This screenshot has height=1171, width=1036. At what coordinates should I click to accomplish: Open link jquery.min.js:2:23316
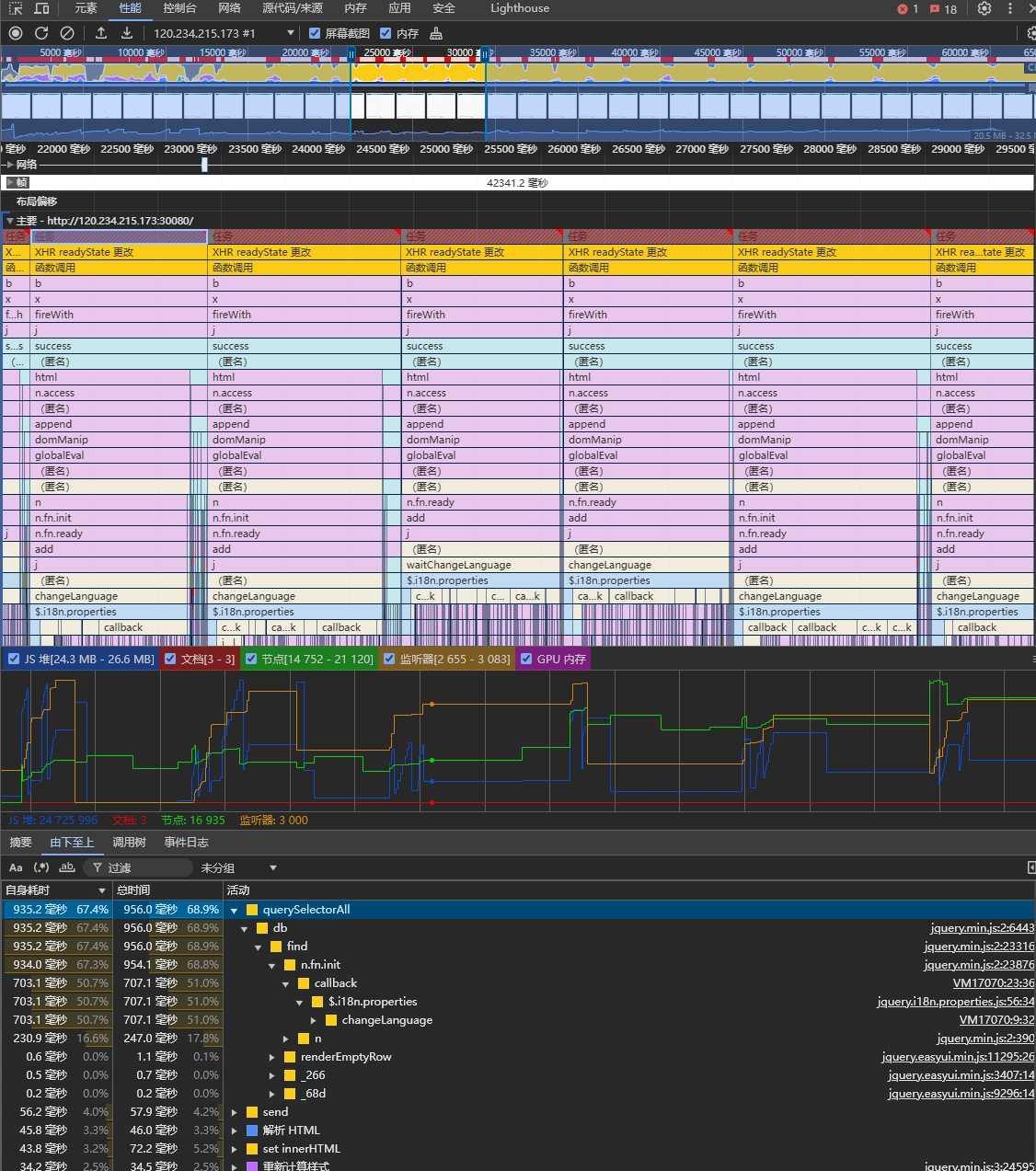[x=979, y=947]
